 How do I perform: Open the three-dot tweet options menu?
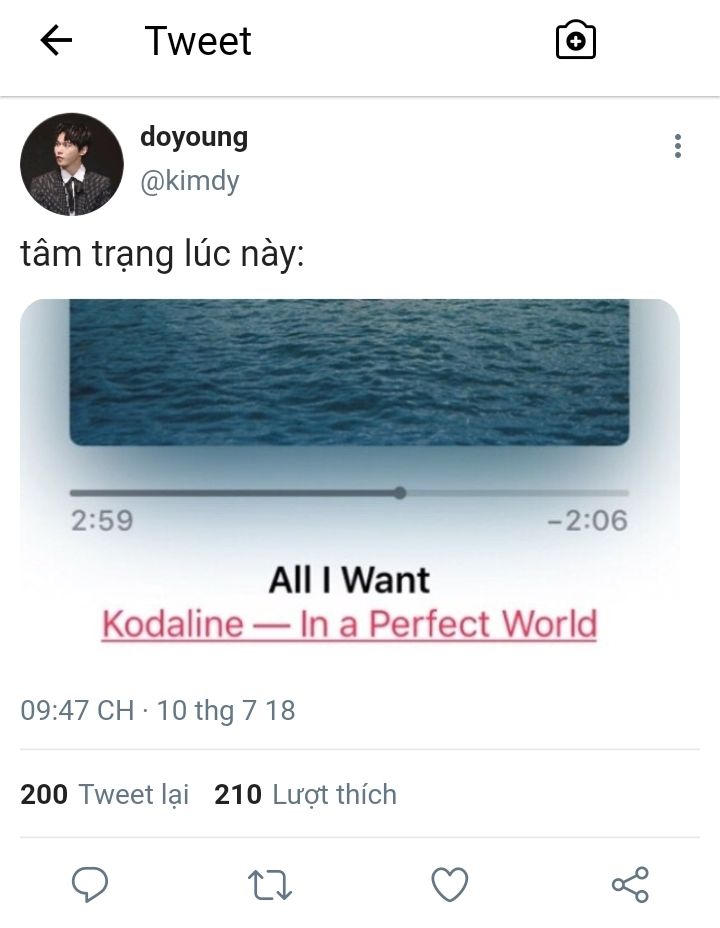678,146
